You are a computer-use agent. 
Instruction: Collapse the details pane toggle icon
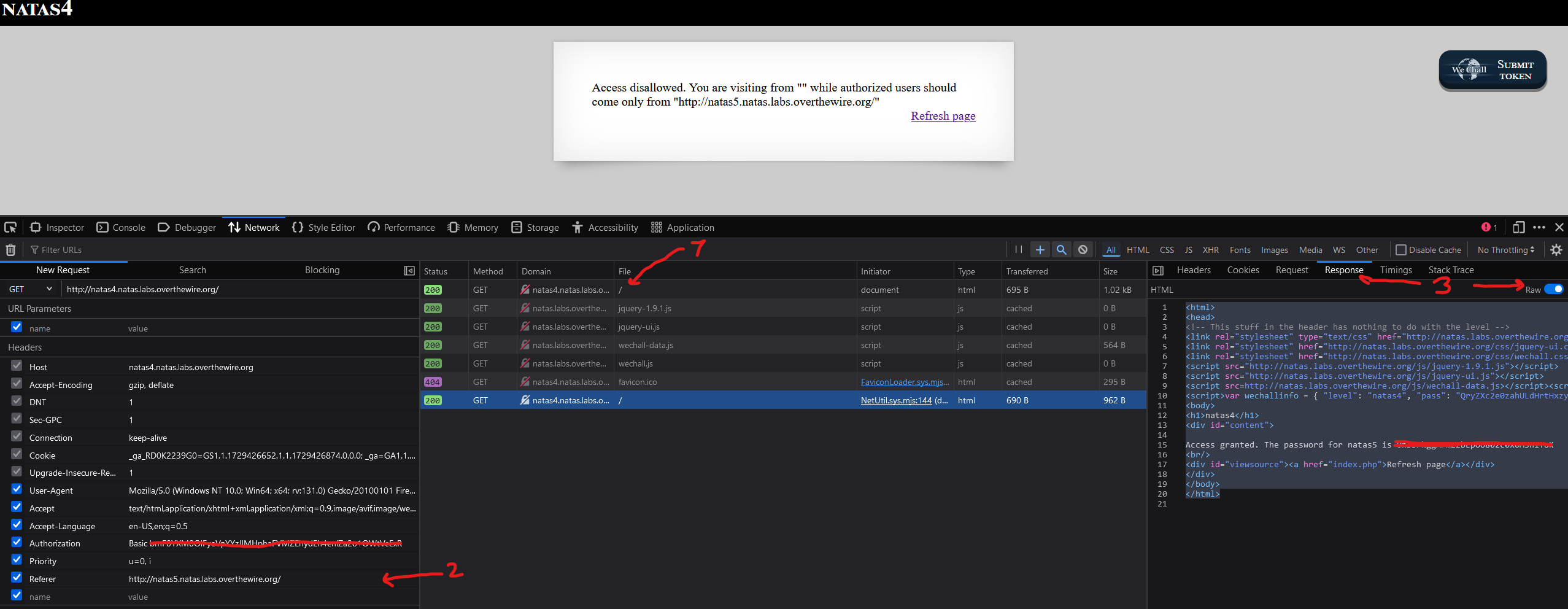pos(1158,271)
